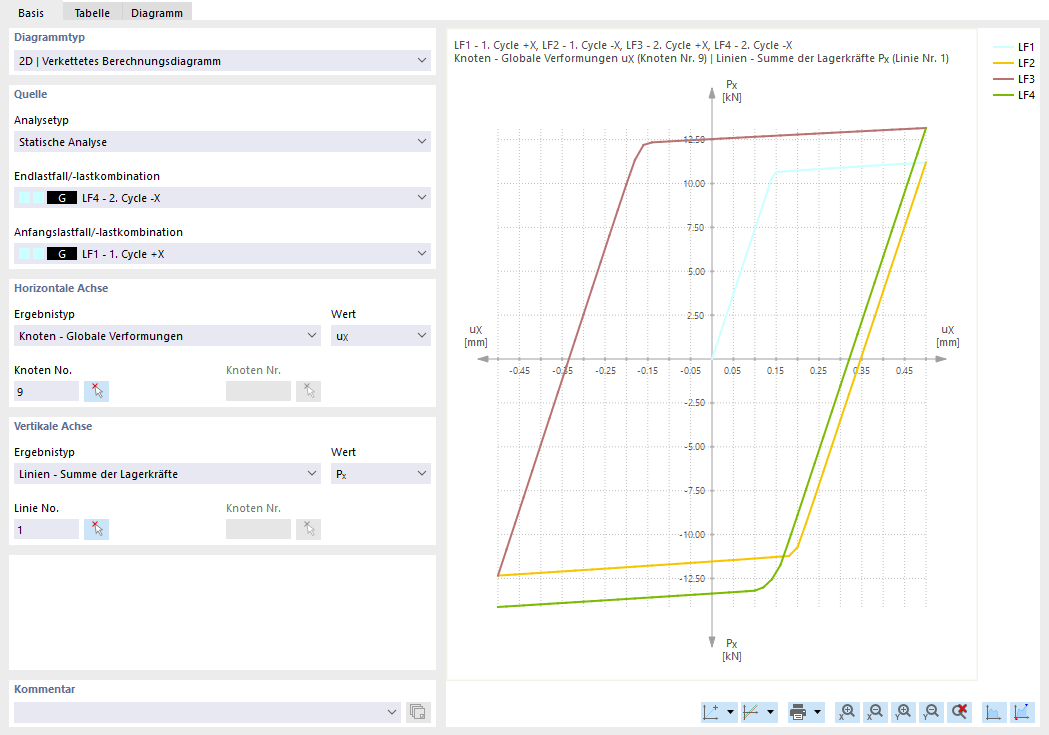Reset zoom with red X magnifier

pyautogui.click(x=959, y=712)
